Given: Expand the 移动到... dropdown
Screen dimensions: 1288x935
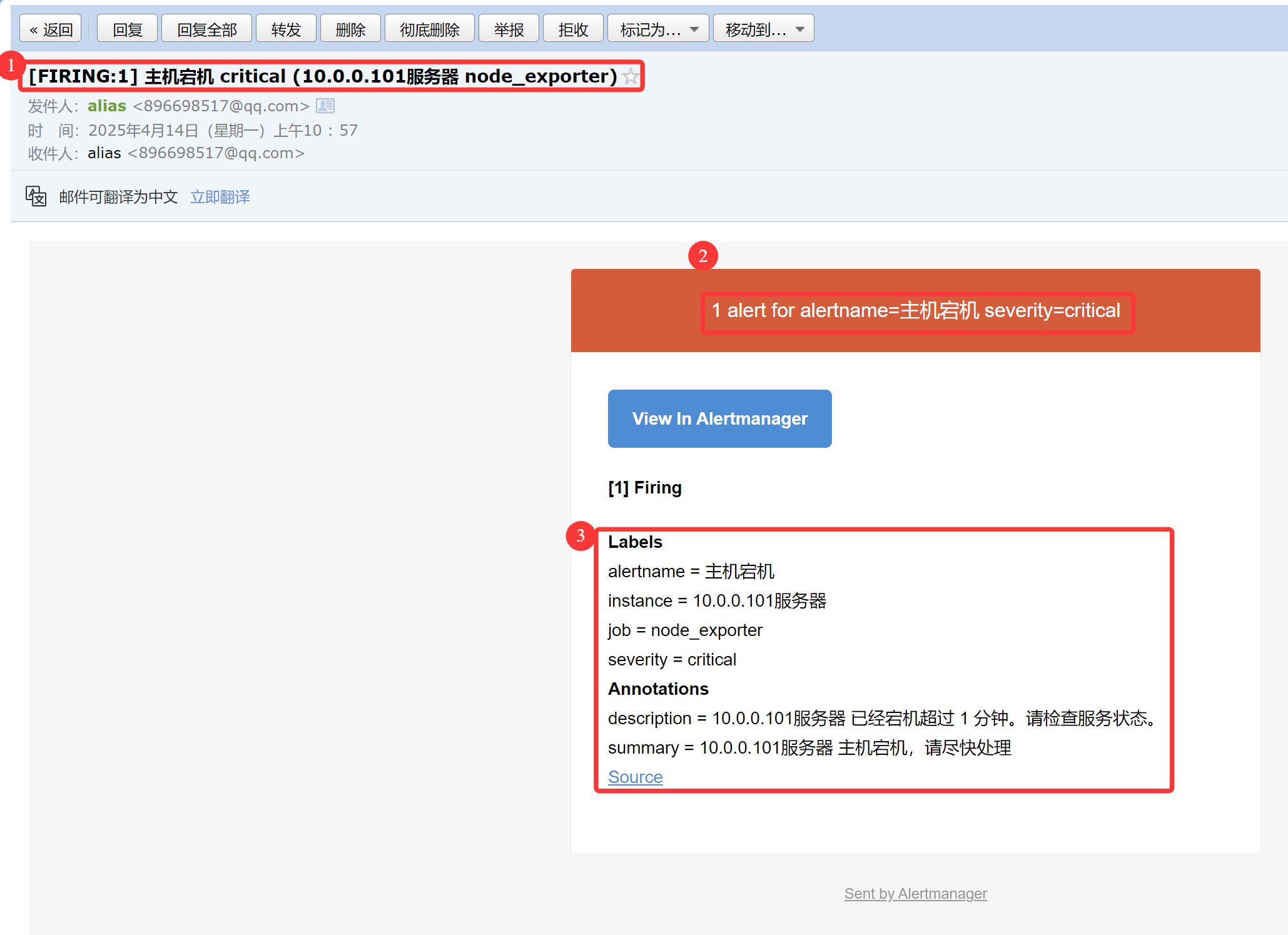Looking at the screenshot, I should pos(763,29).
